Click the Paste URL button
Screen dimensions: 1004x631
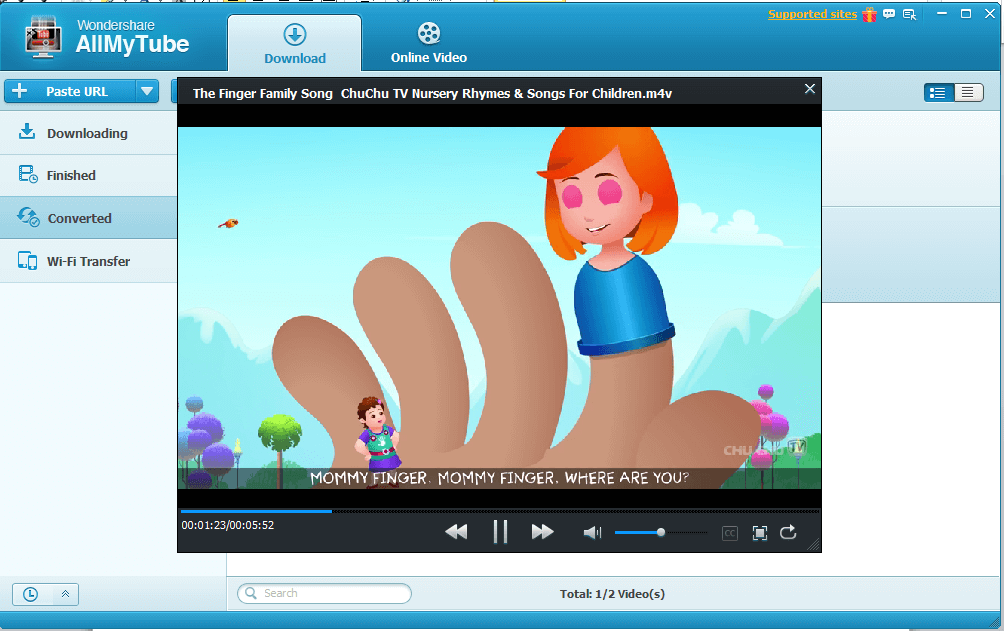coord(70,92)
